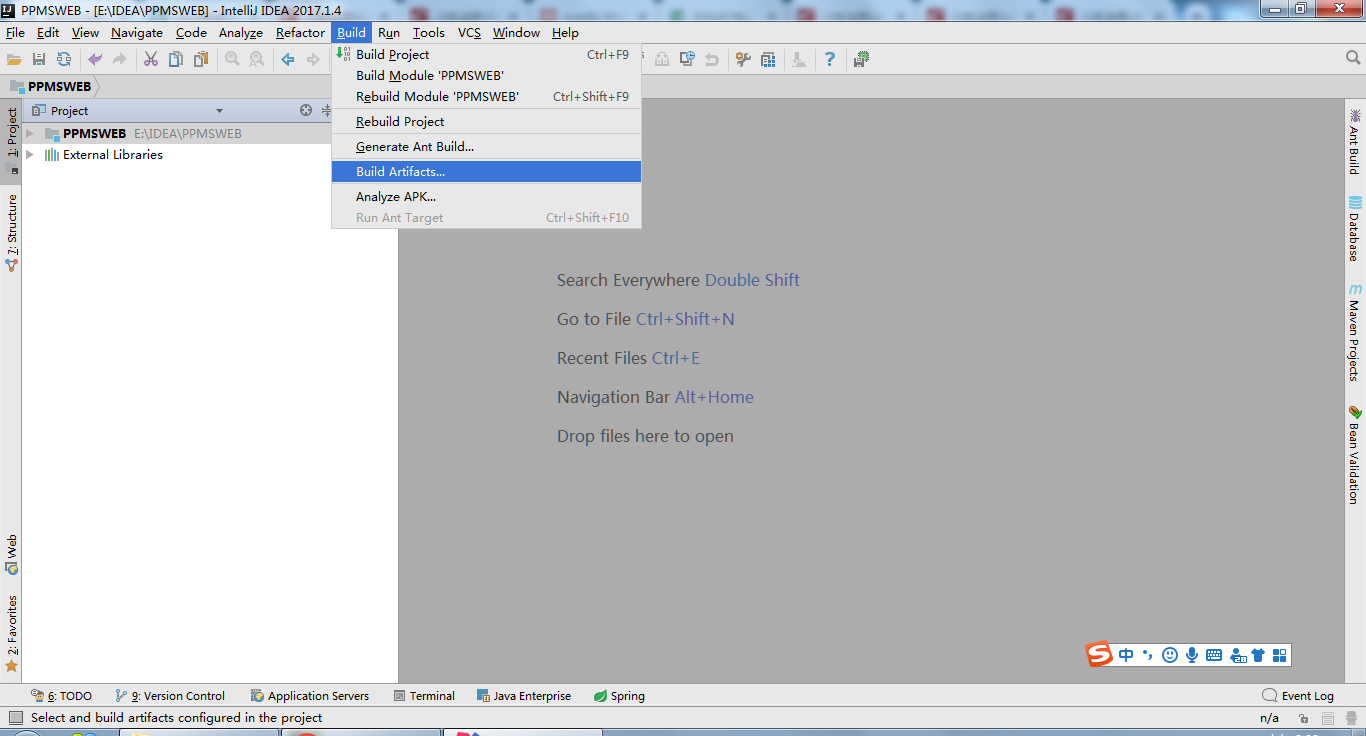Open the Edit menu
Image resolution: width=1366 pixels, height=736 pixels.
click(48, 33)
